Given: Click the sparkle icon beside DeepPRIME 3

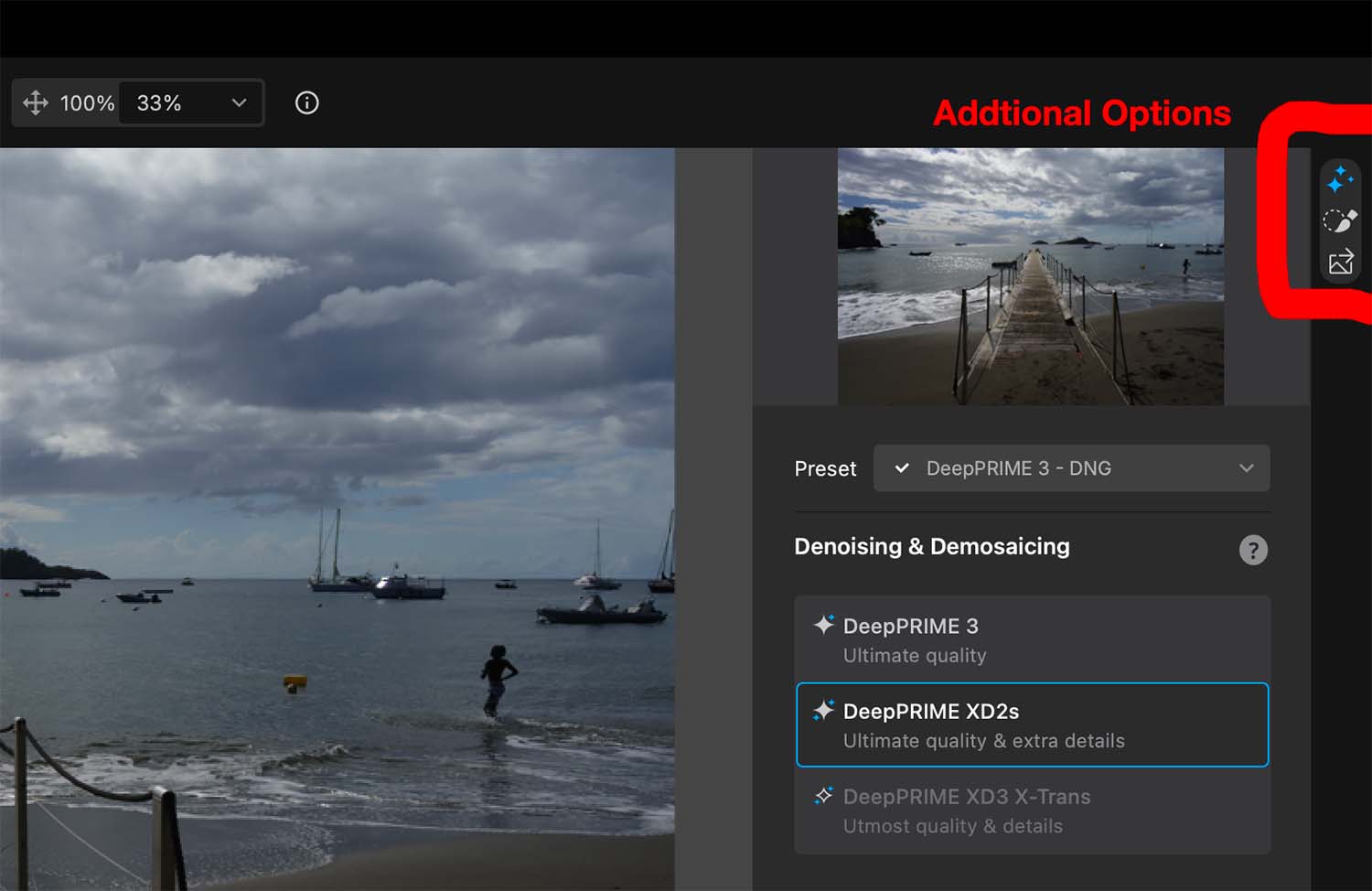Looking at the screenshot, I should point(823,625).
